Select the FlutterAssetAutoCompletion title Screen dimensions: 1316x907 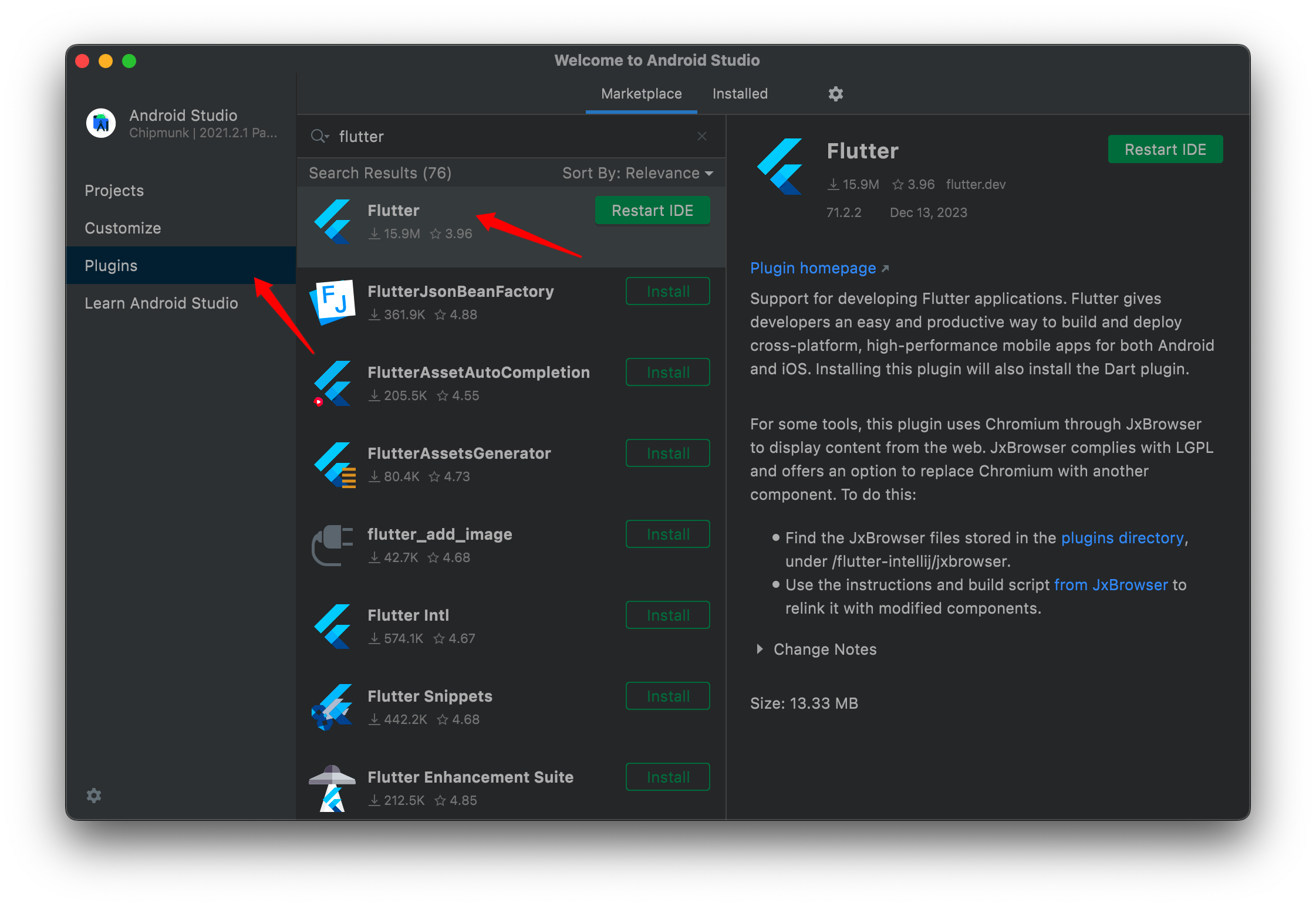point(478,373)
